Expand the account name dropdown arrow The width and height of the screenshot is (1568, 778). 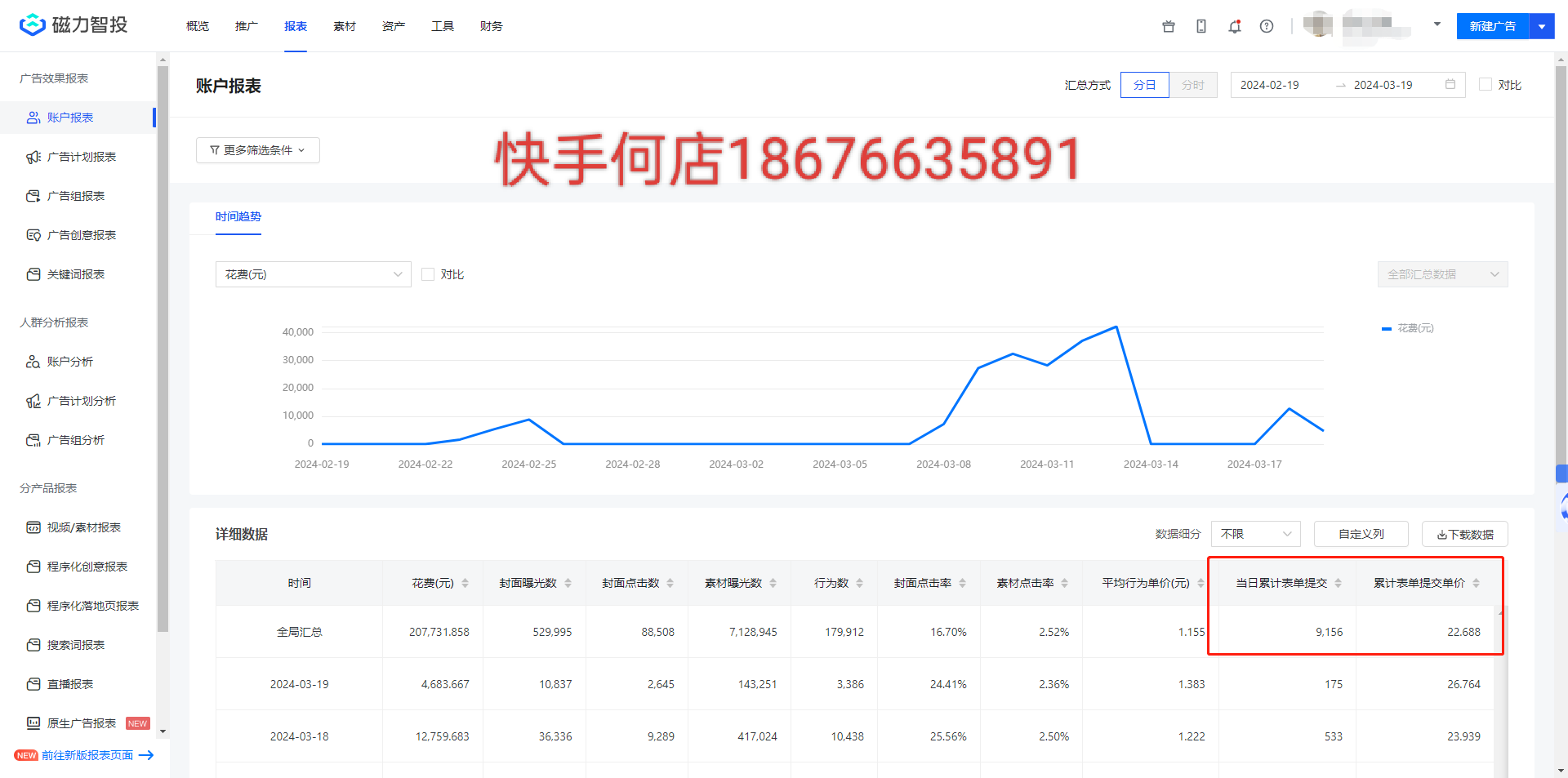tap(1437, 24)
